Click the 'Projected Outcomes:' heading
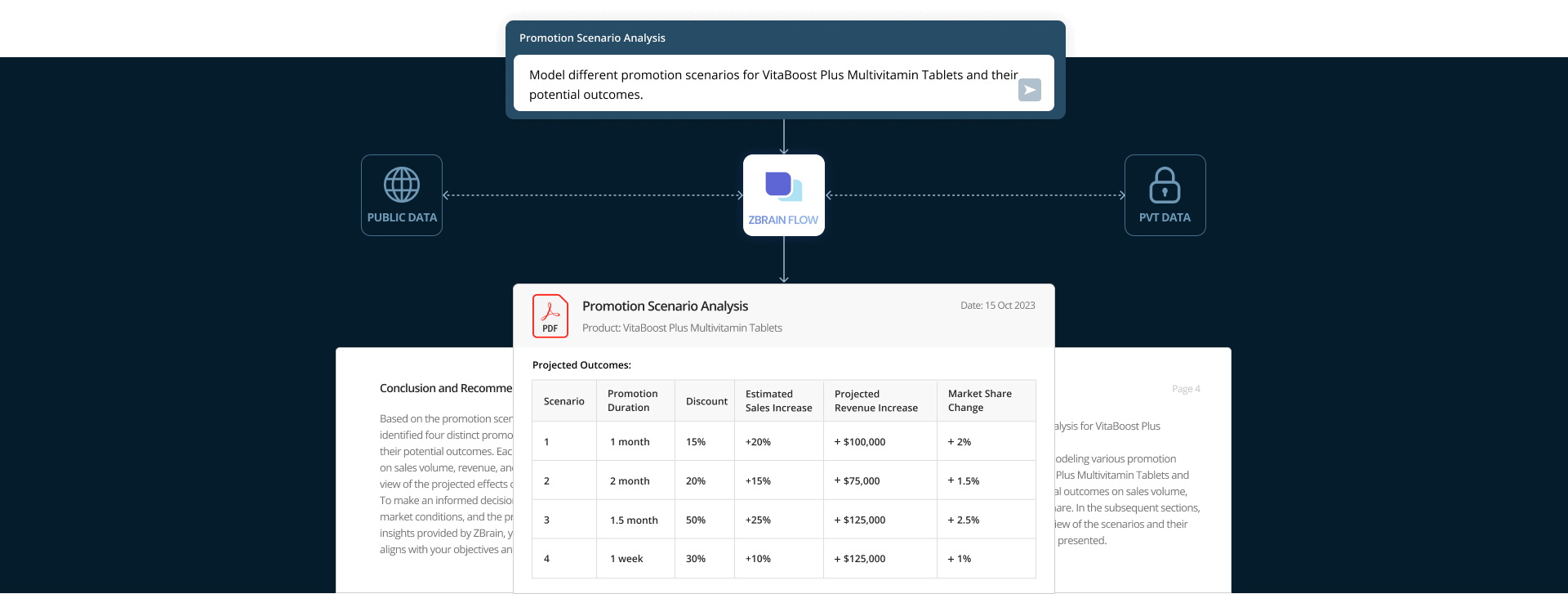Screen dimensions: 1568x594 click(581, 365)
